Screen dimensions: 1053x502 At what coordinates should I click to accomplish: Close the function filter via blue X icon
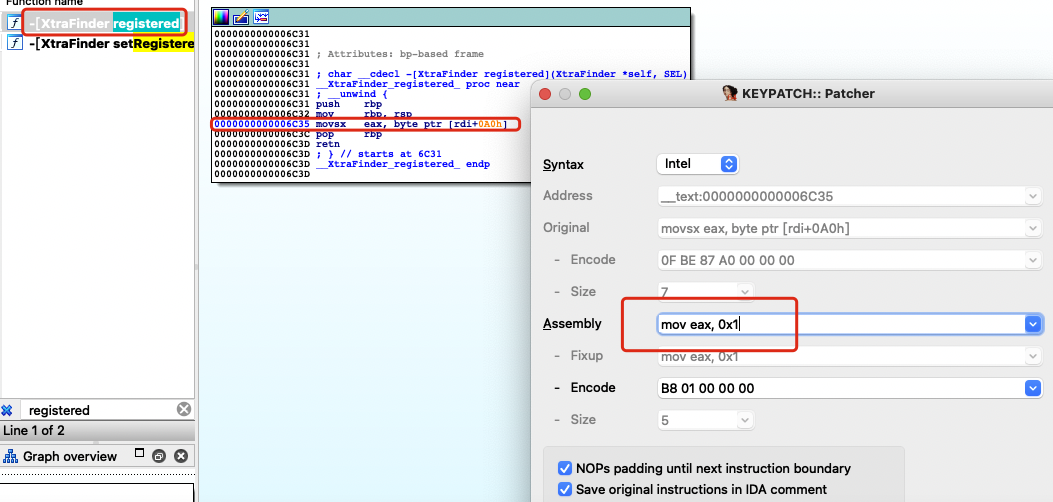coord(7,410)
